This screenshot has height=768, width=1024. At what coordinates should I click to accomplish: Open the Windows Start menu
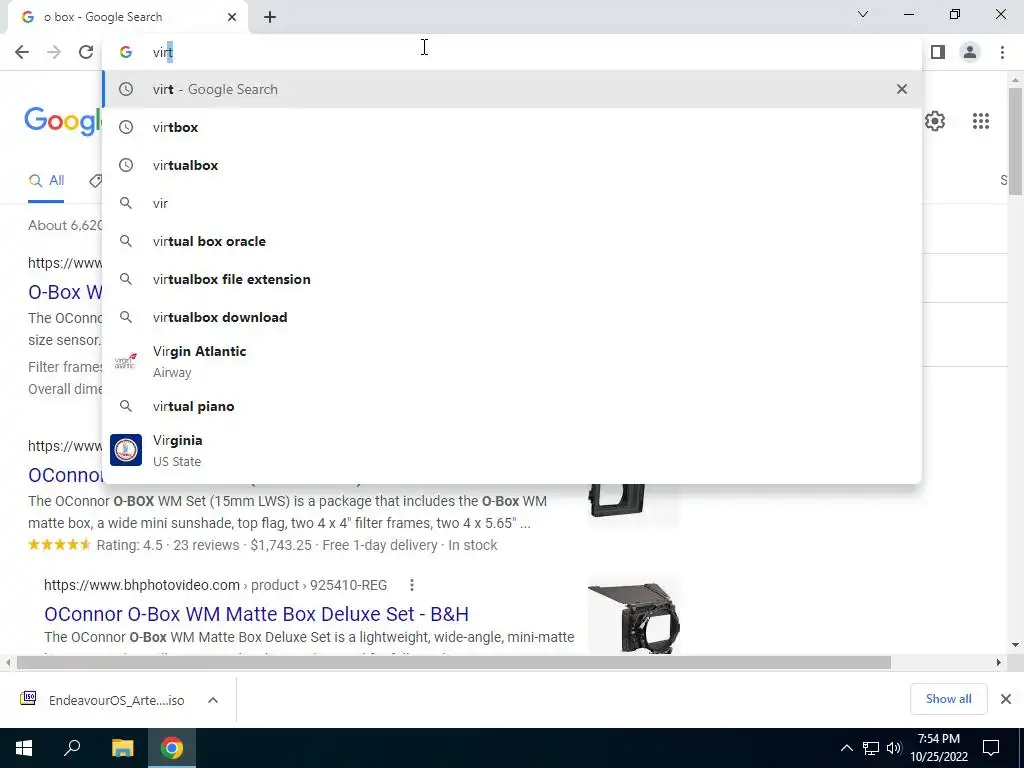(24, 748)
